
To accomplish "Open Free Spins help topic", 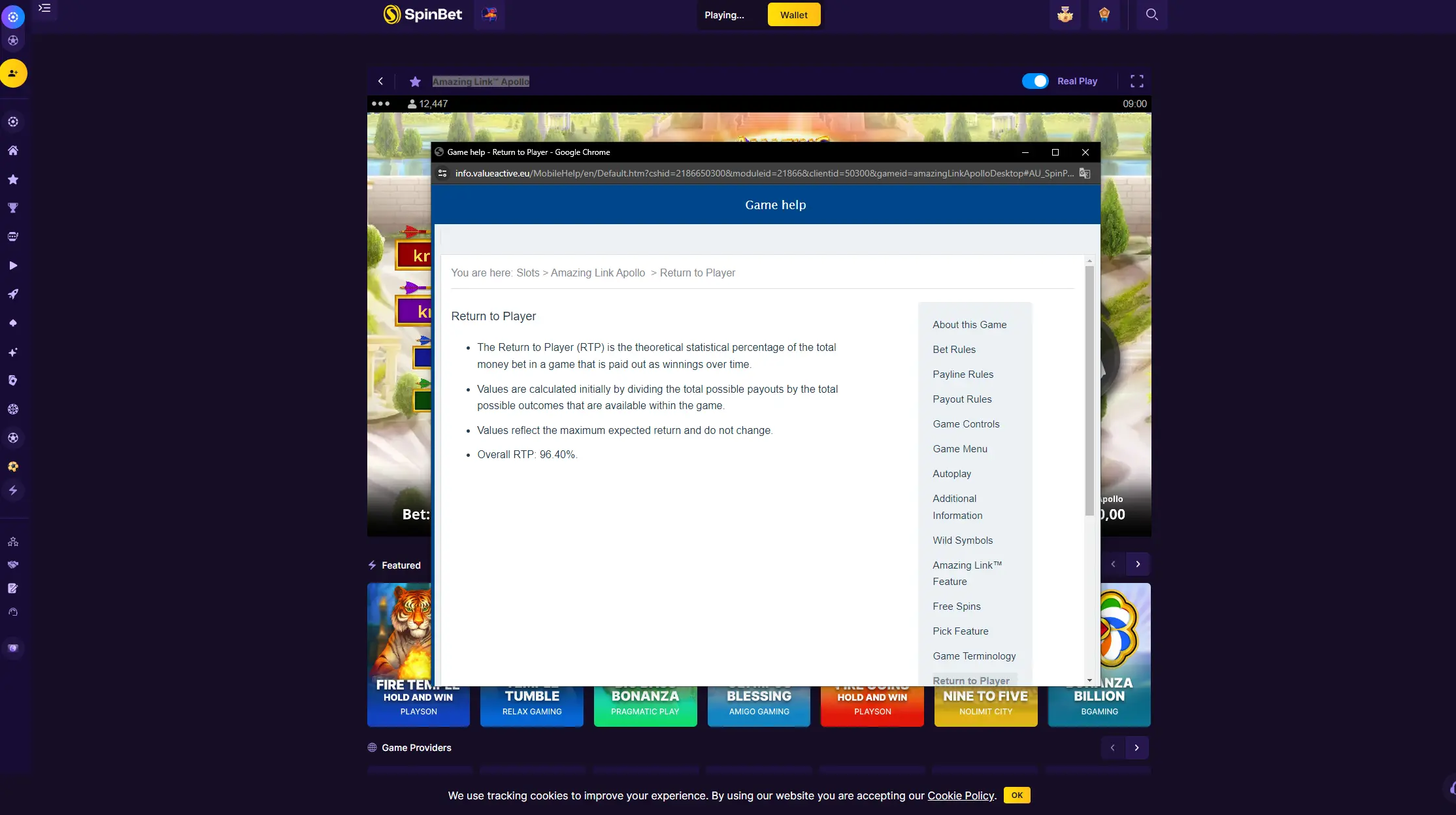I will point(956,607).
